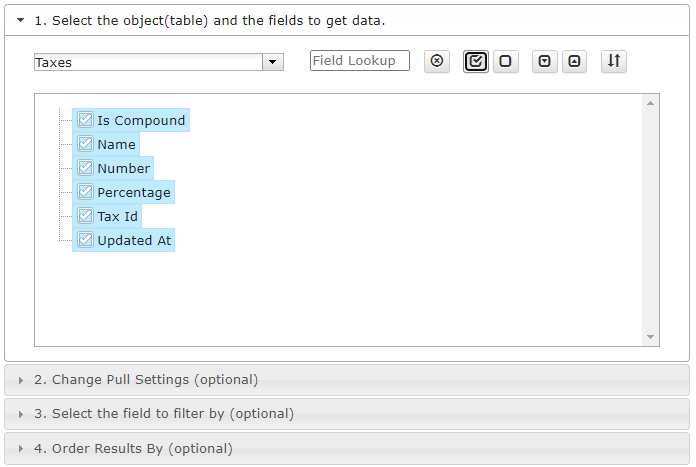Image resolution: width=696 pixels, height=467 pixels.
Task: Click the uncheck all fields icon
Action: coord(506,61)
